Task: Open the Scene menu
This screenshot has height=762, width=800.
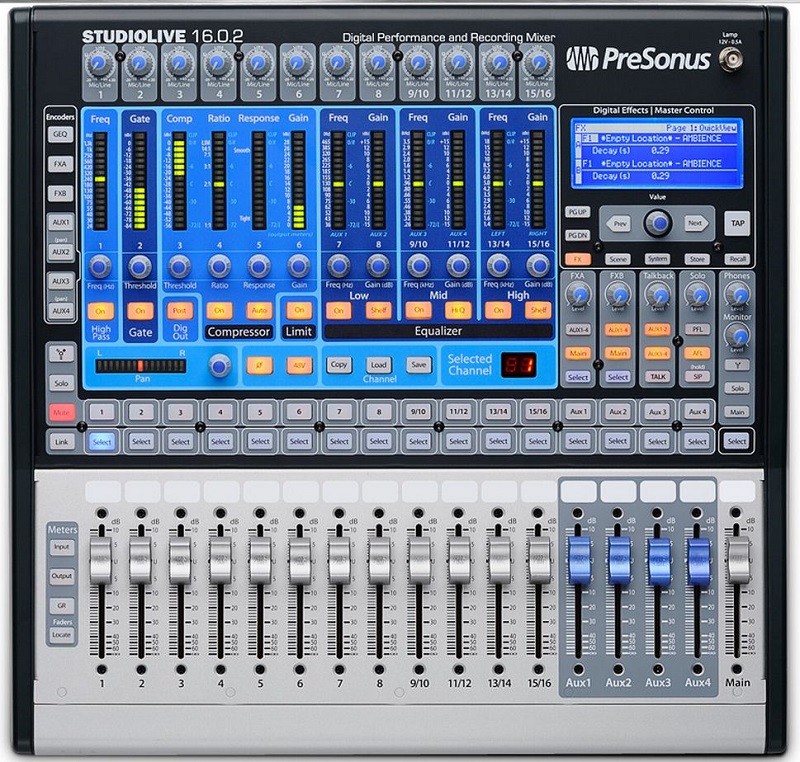Action: point(617,258)
